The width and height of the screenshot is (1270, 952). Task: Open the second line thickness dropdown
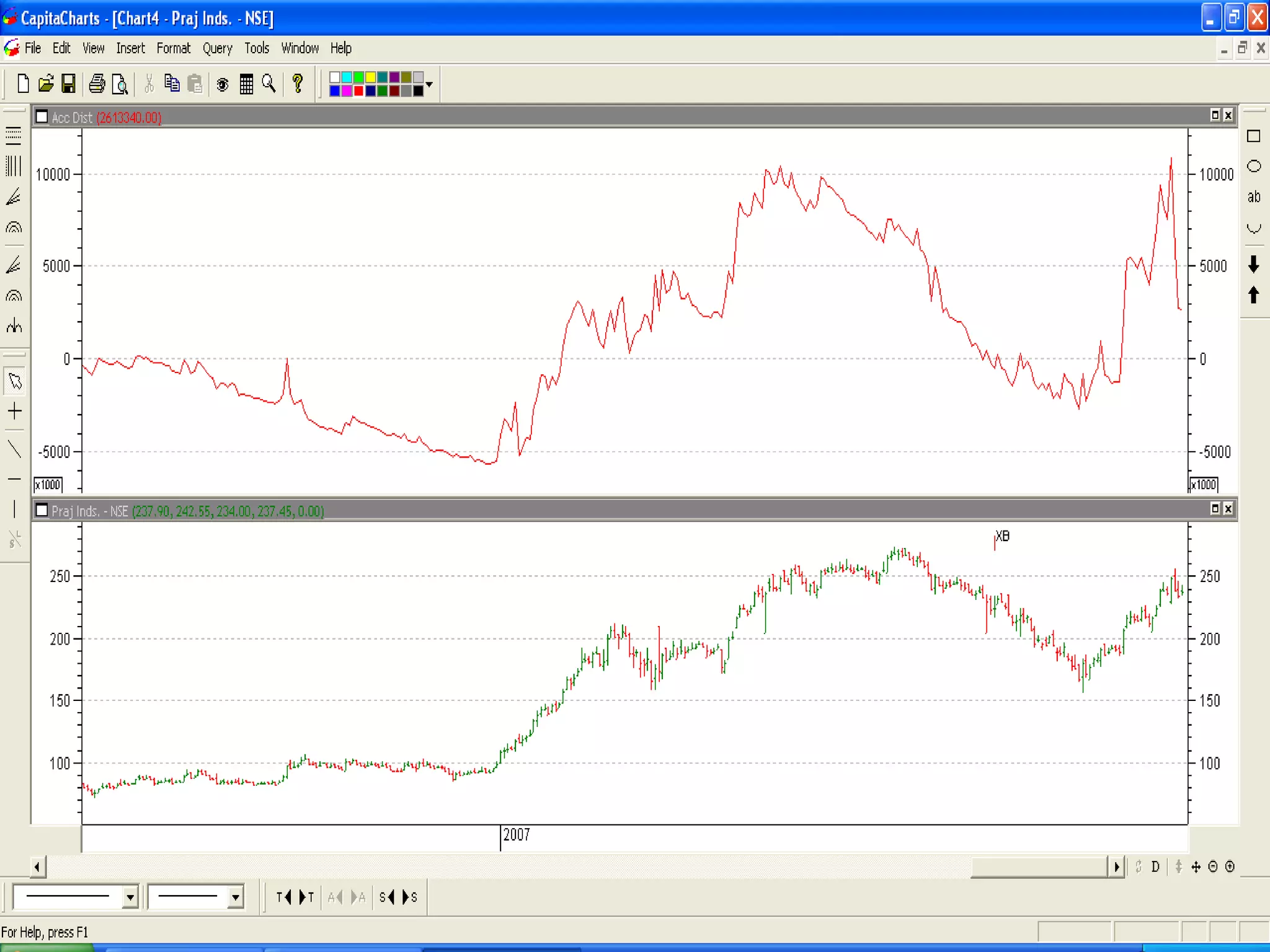click(x=235, y=897)
